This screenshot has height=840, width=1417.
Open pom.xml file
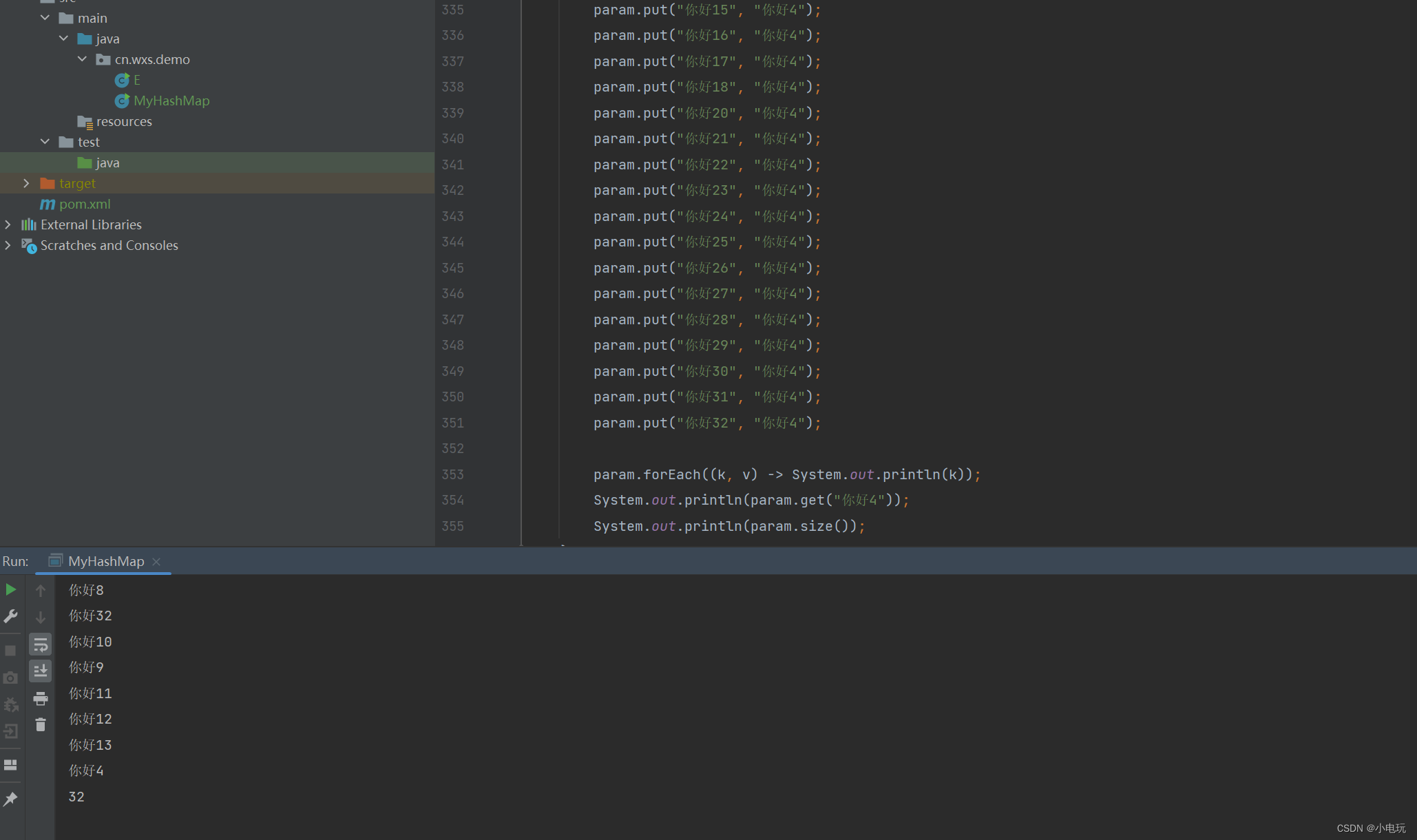tap(85, 204)
